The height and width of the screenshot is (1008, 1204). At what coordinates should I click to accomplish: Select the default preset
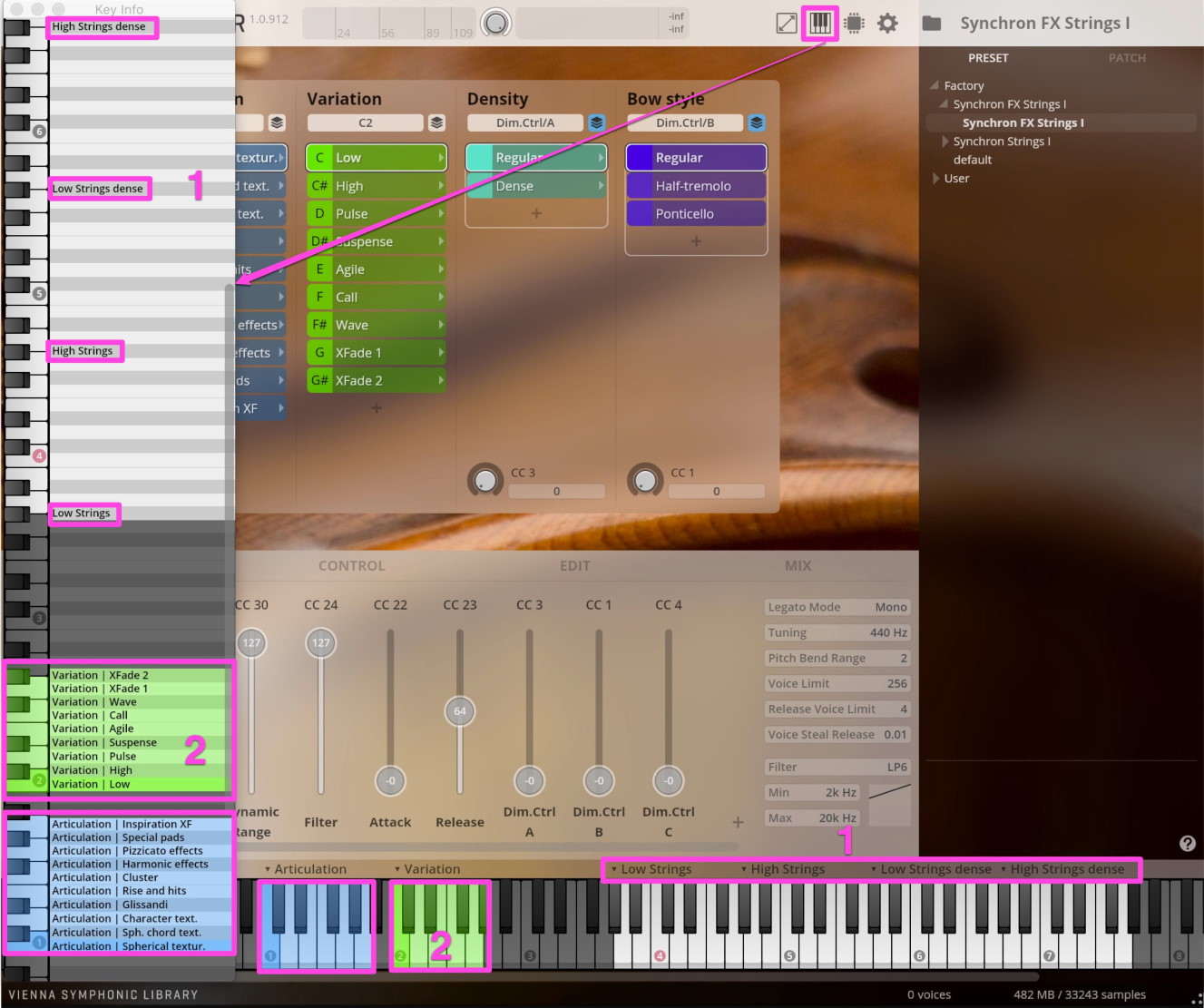pyautogui.click(x=972, y=160)
